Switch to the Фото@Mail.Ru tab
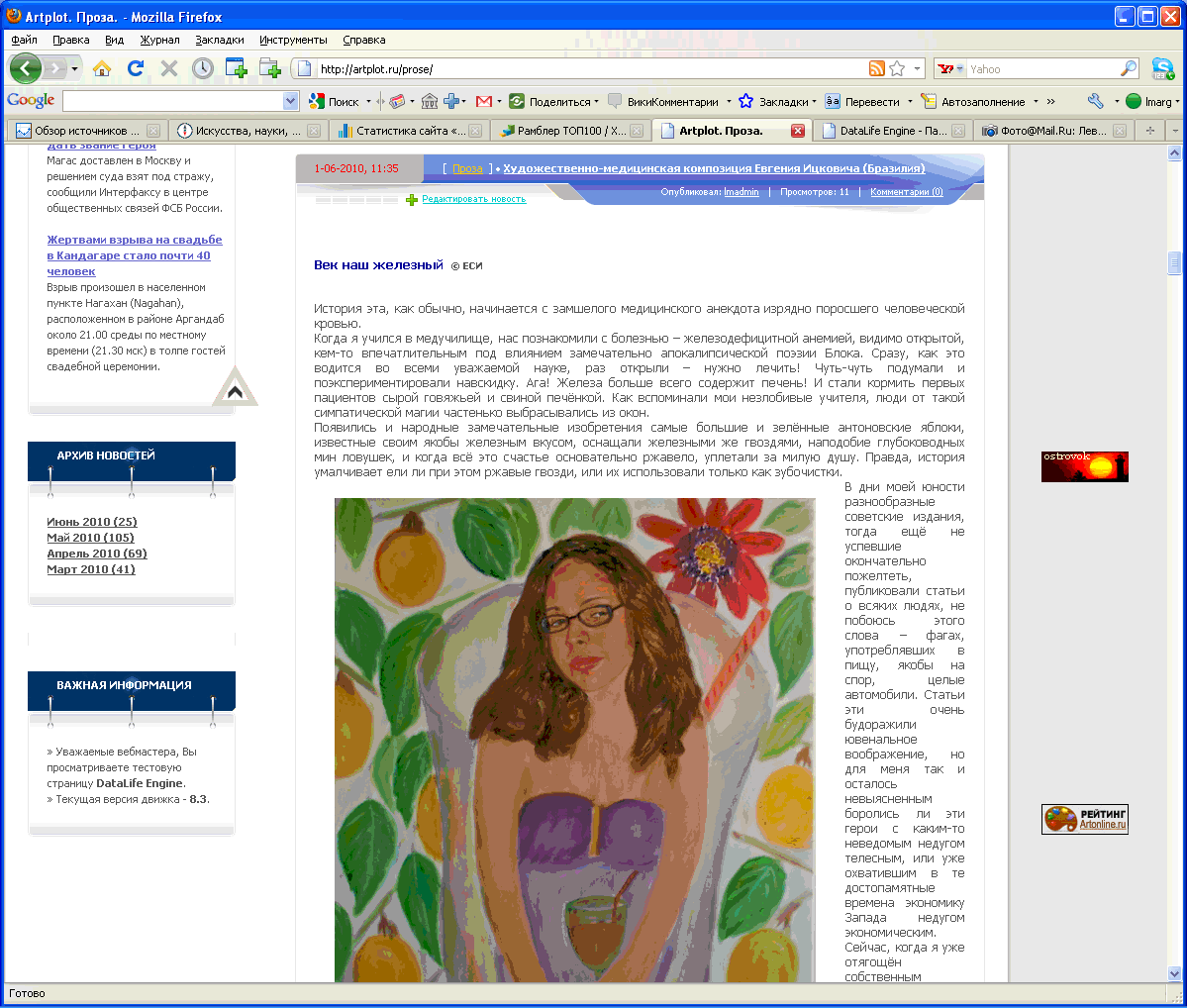The height and width of the screenshot is (1008, 1187). (x=1053, y=131)
